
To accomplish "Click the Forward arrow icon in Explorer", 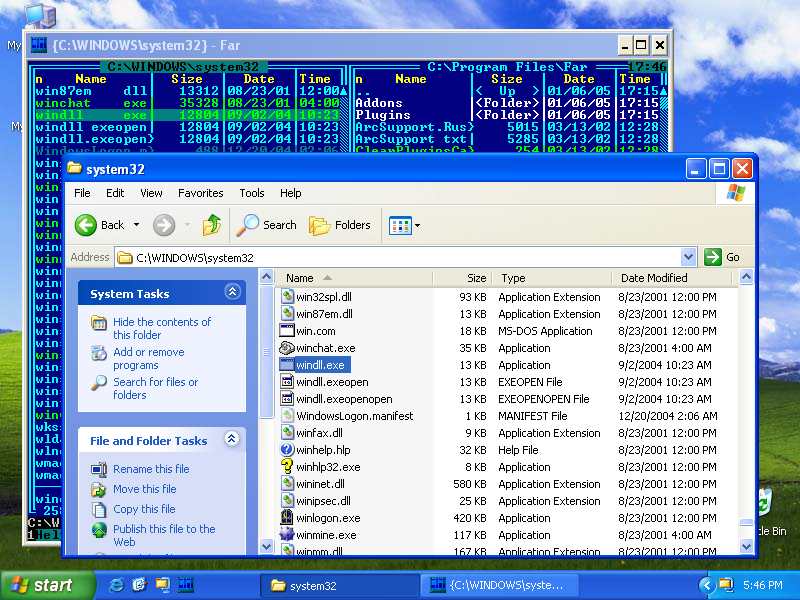I will pyautogui.click(x=164, y=225).
